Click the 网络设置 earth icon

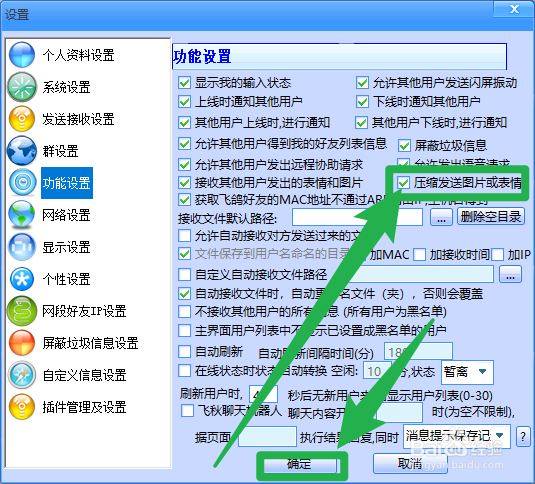coord(22,215)
